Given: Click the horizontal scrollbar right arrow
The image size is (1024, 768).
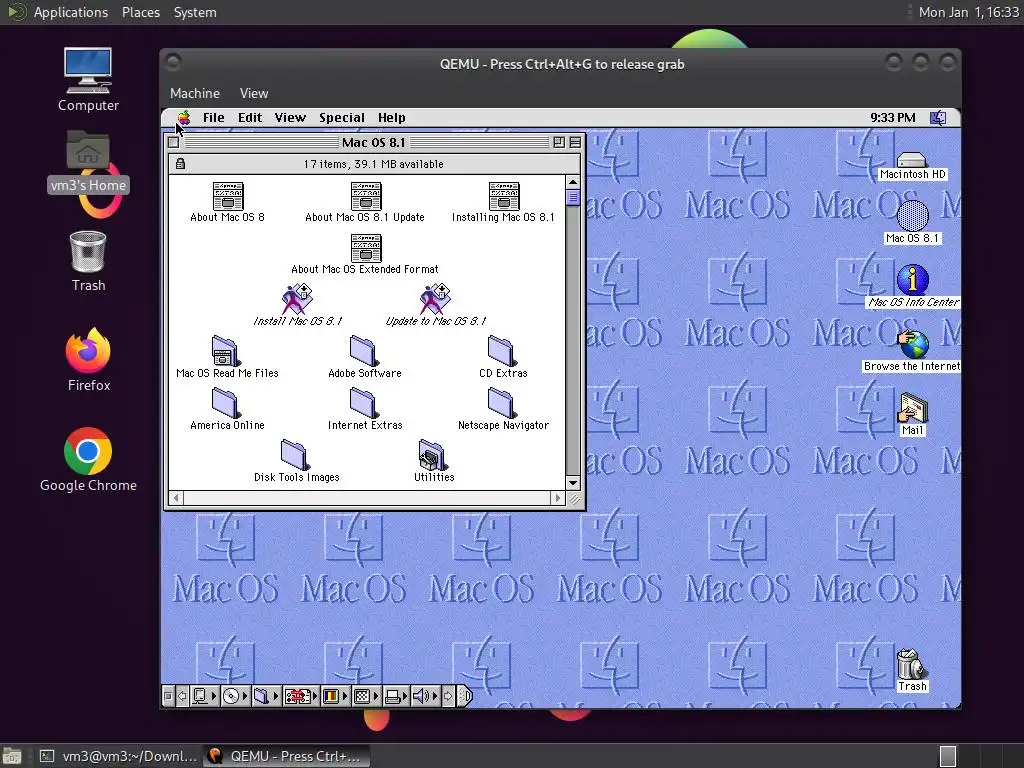Looking at the screenshot, I should 557,498.
